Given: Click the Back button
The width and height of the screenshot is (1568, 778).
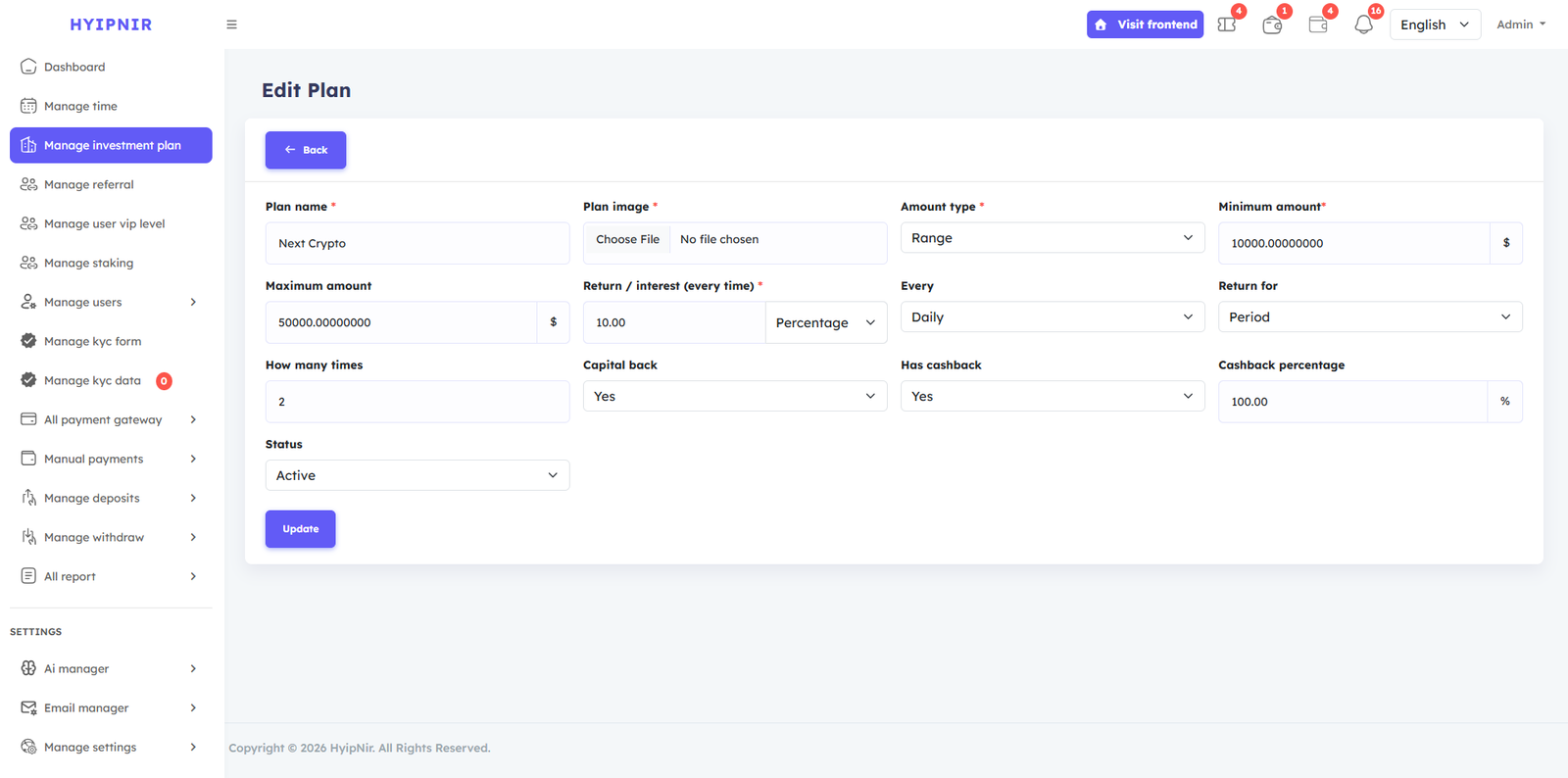Looking at the screenshot, I should [305, 150].
